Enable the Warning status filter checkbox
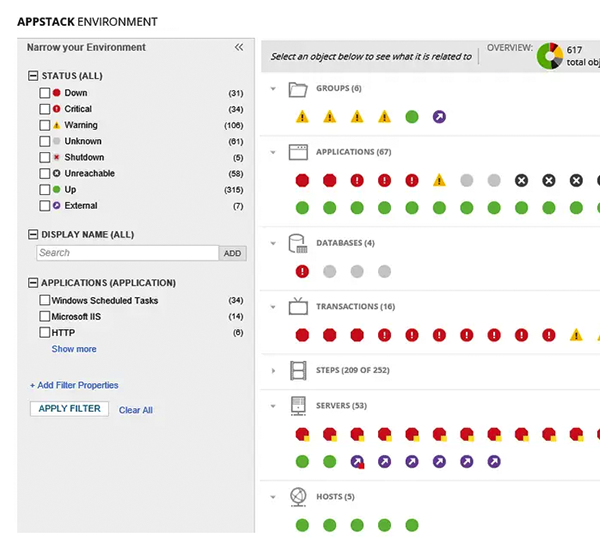600x550 pixels. click(45, 125)
